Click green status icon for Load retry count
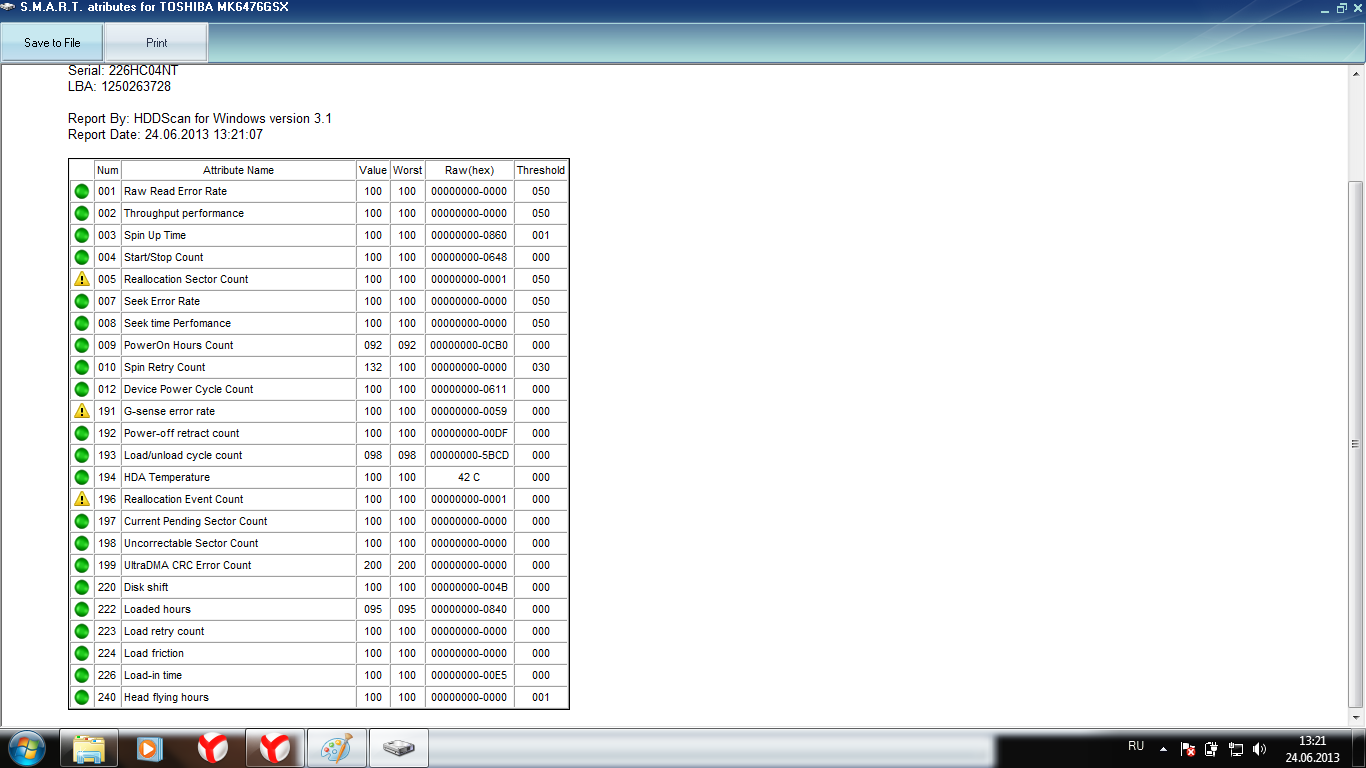 82,631
